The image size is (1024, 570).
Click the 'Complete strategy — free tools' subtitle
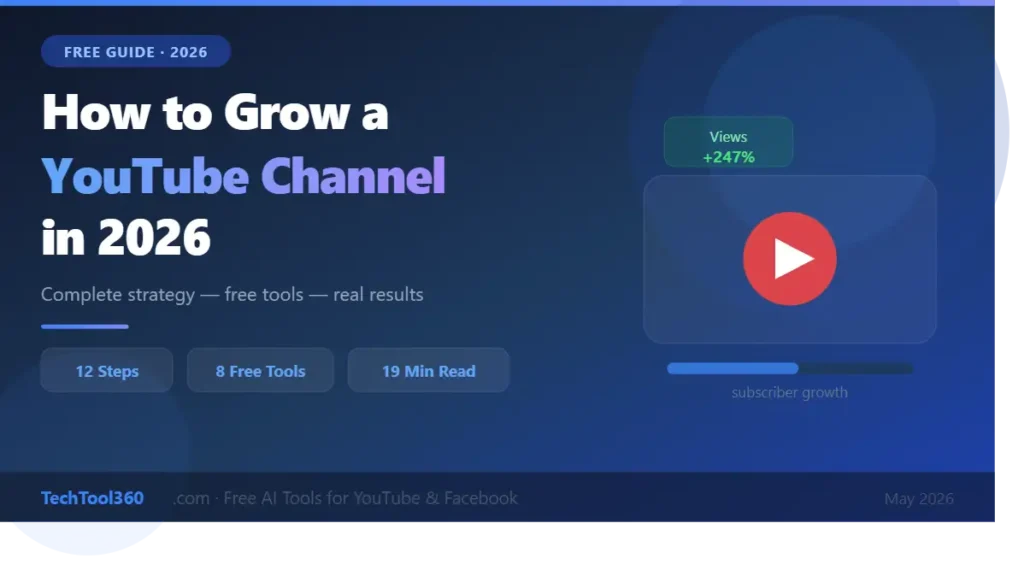coord(232,294)
